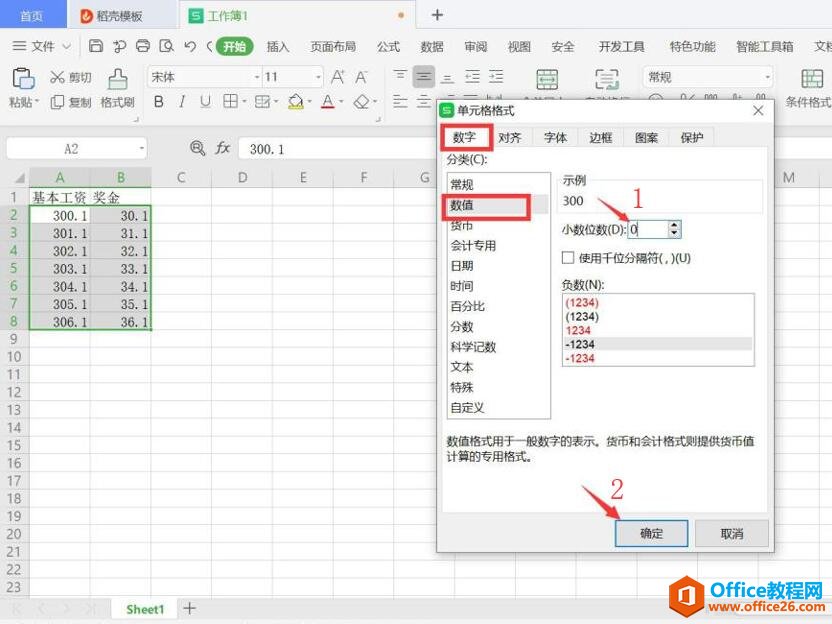The image size is (832, 624).
Task: Toggle Underline formatting button
Action: click(x=205, y=101)
